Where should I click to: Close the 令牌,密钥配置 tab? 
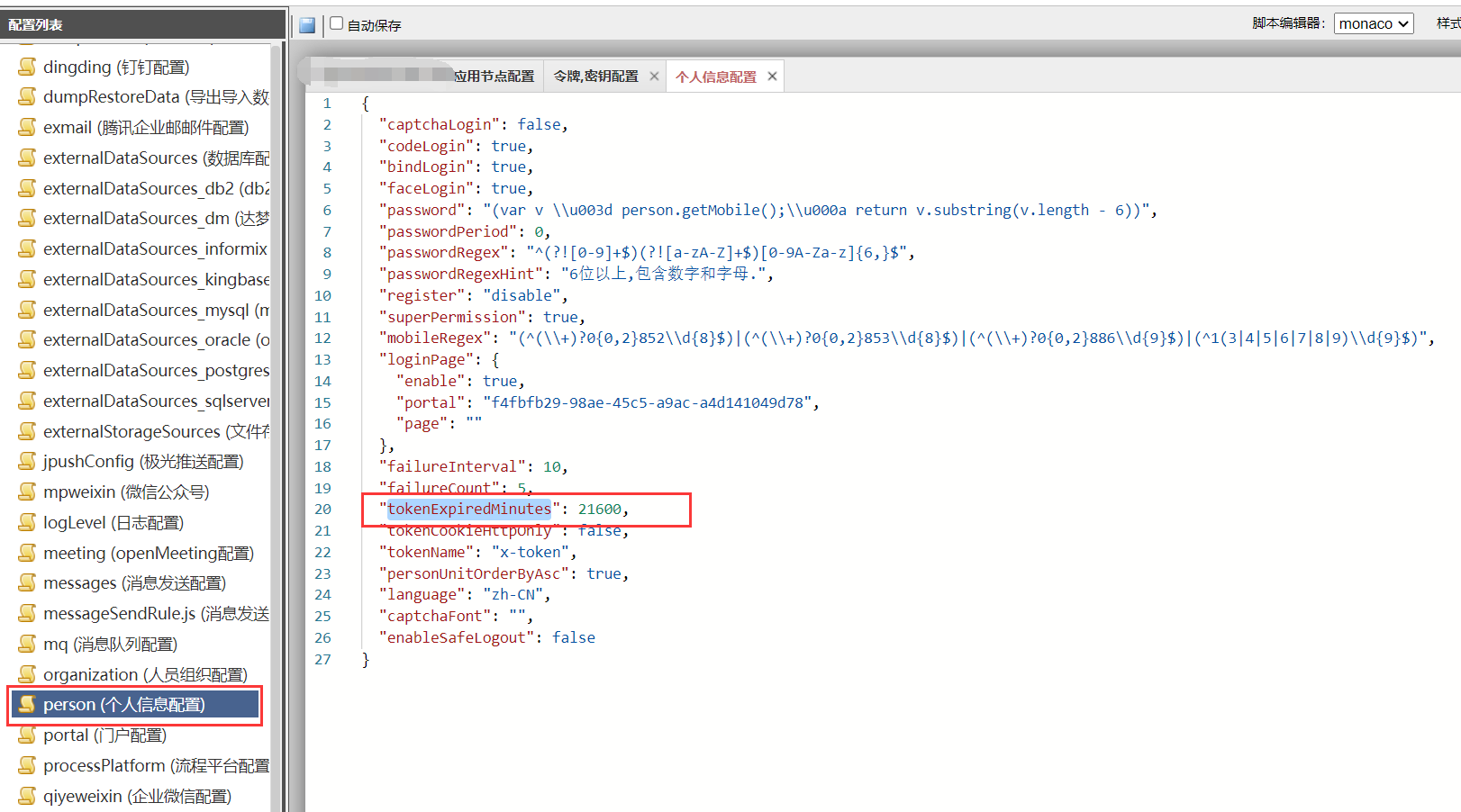click(655, 77)
